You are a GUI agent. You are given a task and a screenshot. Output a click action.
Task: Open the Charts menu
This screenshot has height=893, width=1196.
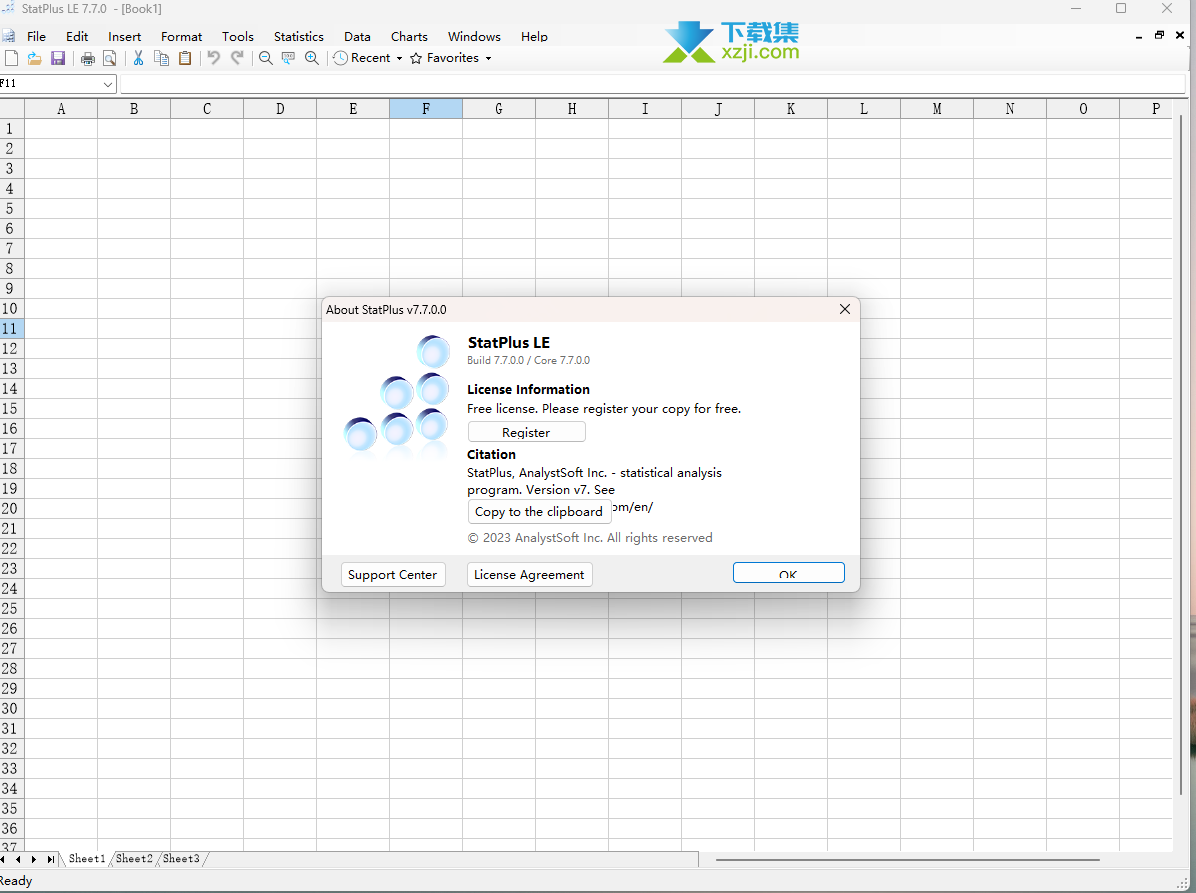(410, 37)
